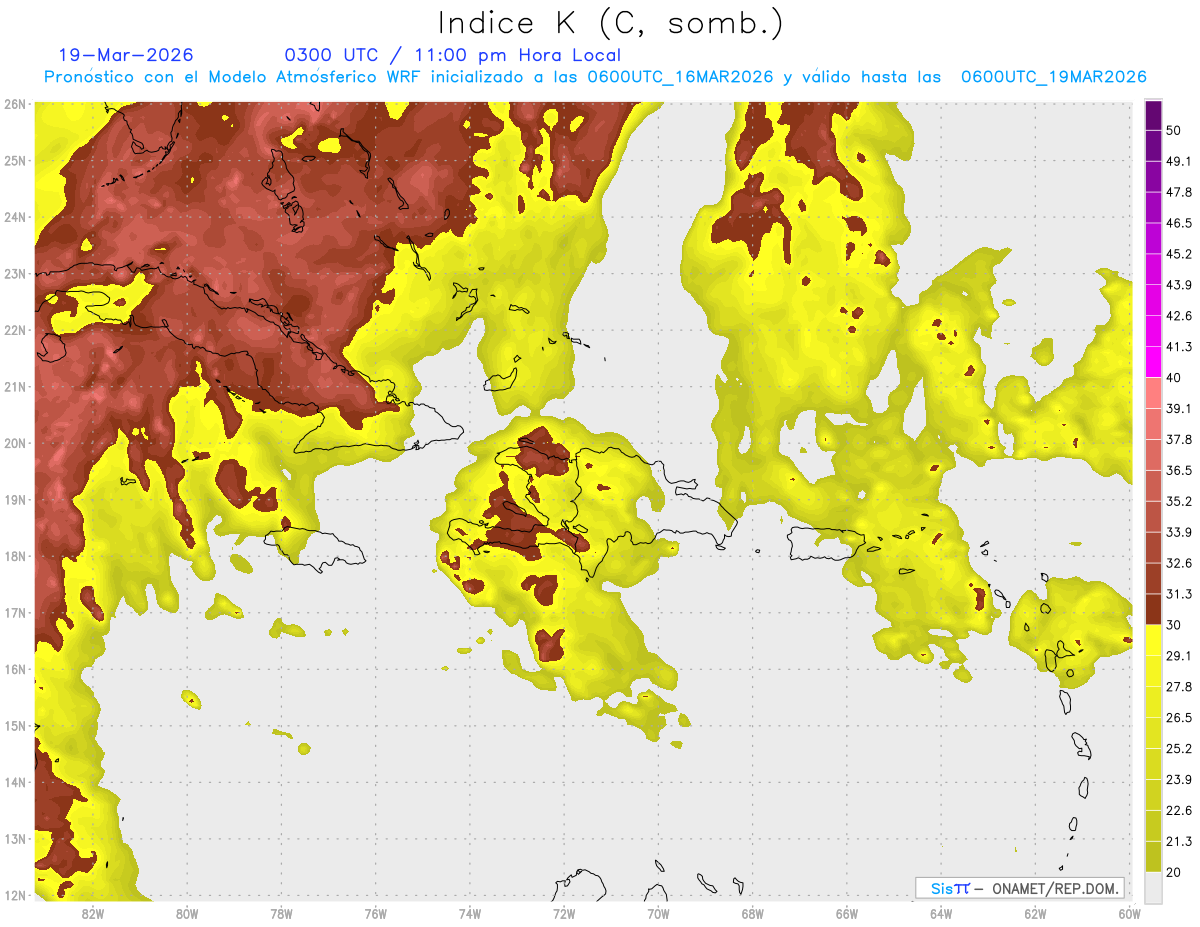Select the date text '19-Mar-2026'
This screenshot has width=1200, height=927.
point(126,55)
